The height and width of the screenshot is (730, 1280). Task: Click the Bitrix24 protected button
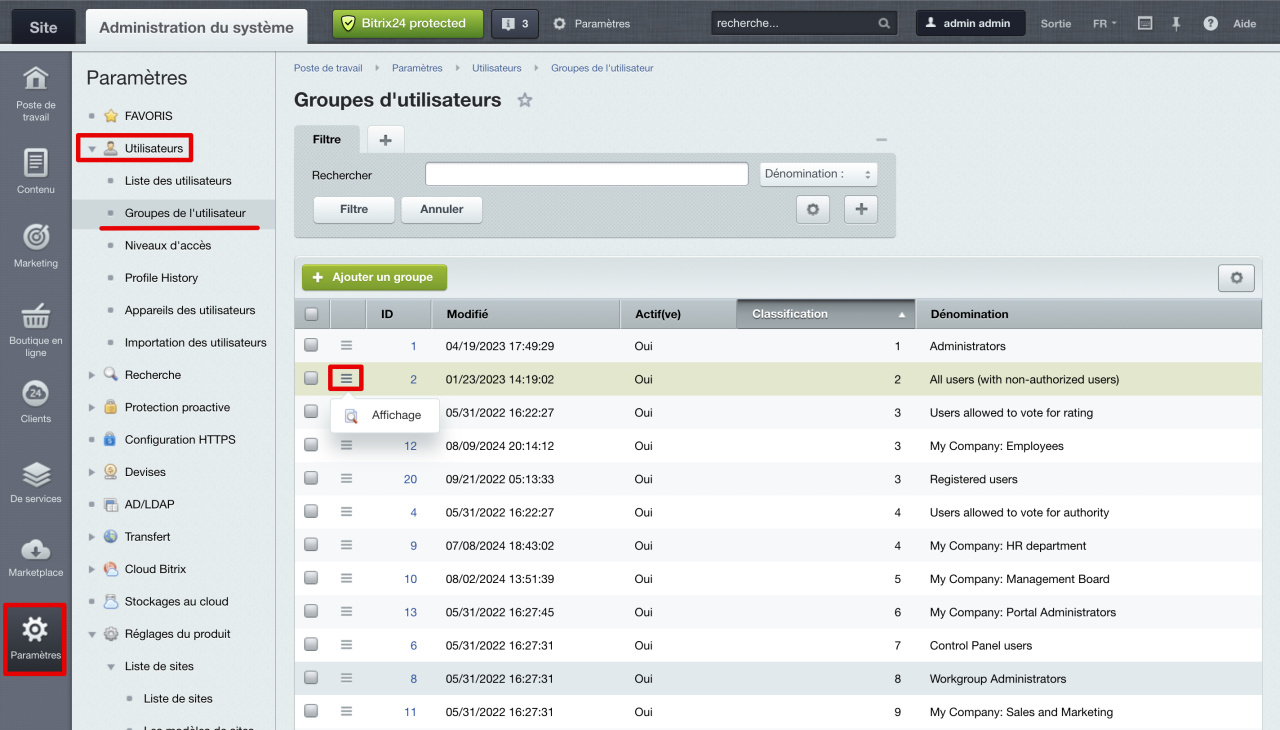pyautogui.click(x=408, y=23)
